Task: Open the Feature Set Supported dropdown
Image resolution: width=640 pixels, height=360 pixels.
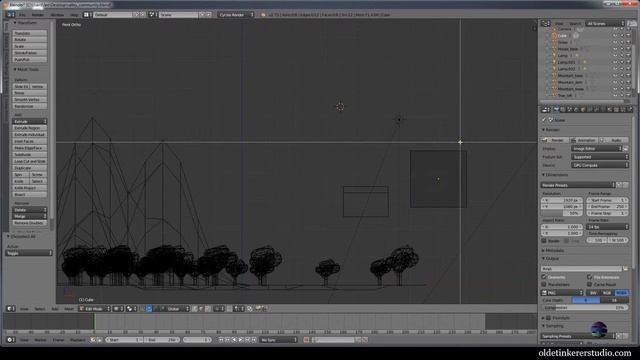Action: tap(600, 157)
